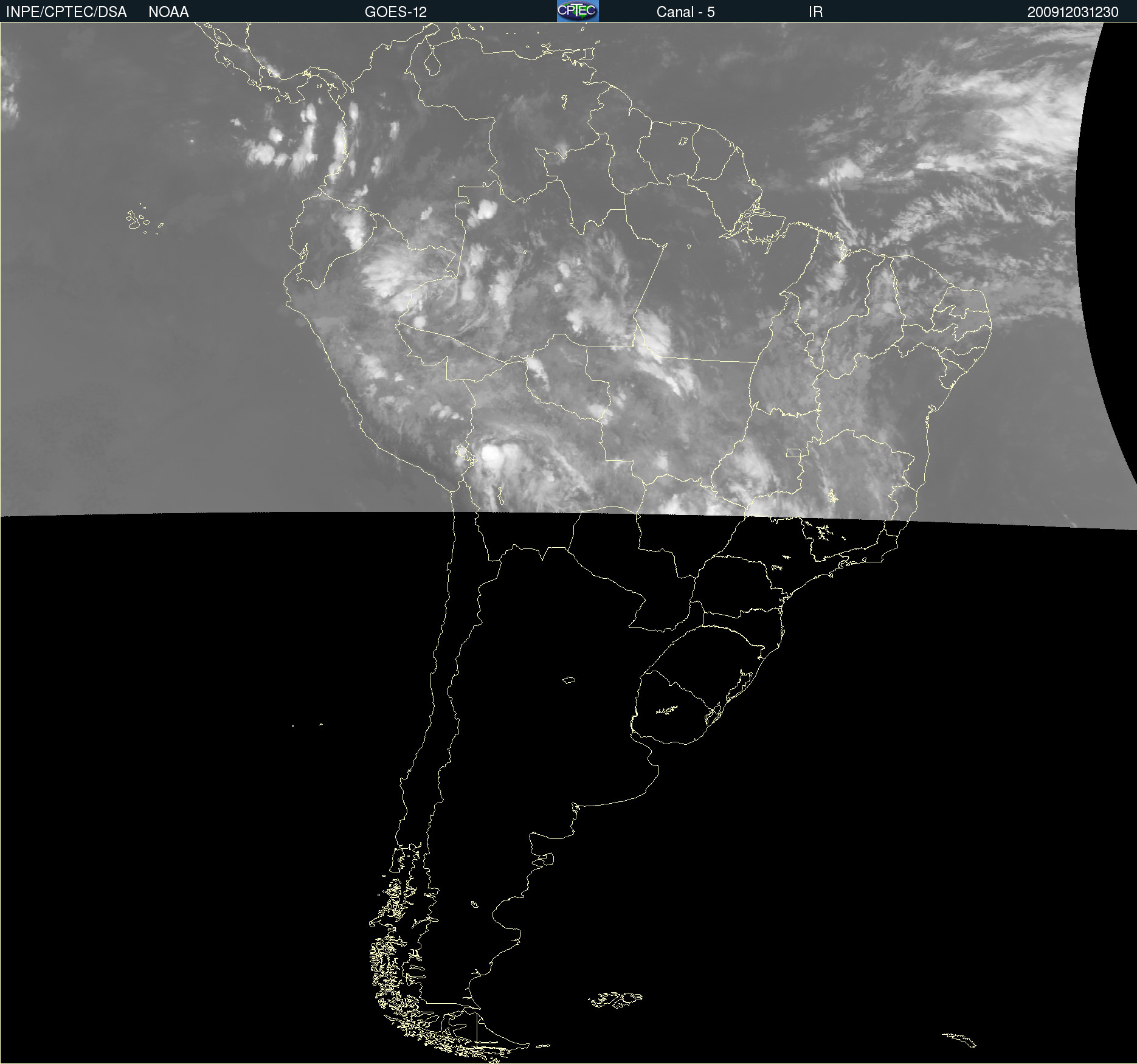The height and width of the screenshot is (1064, 1137).
Task: Click the IR label in header
Action: click(815, 12)
